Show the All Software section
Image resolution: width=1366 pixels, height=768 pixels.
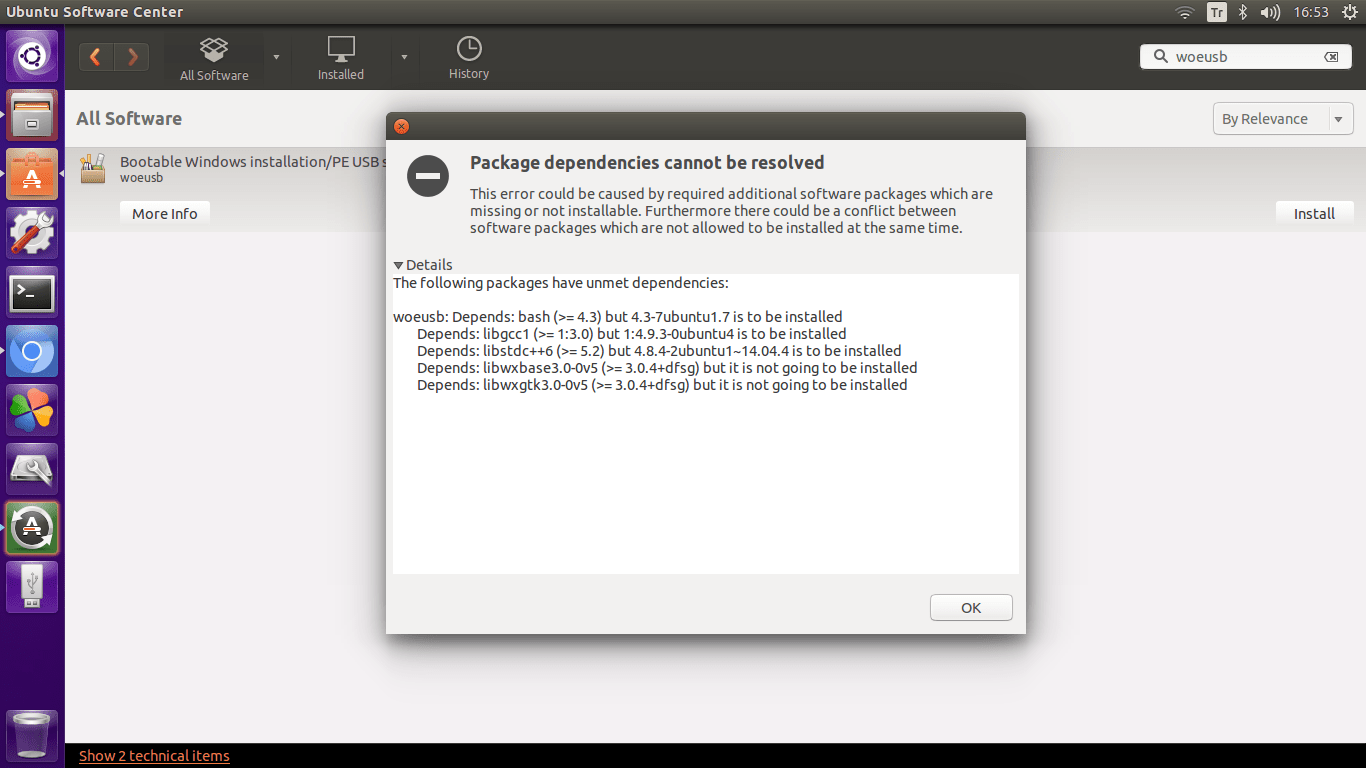coord(214,59)
